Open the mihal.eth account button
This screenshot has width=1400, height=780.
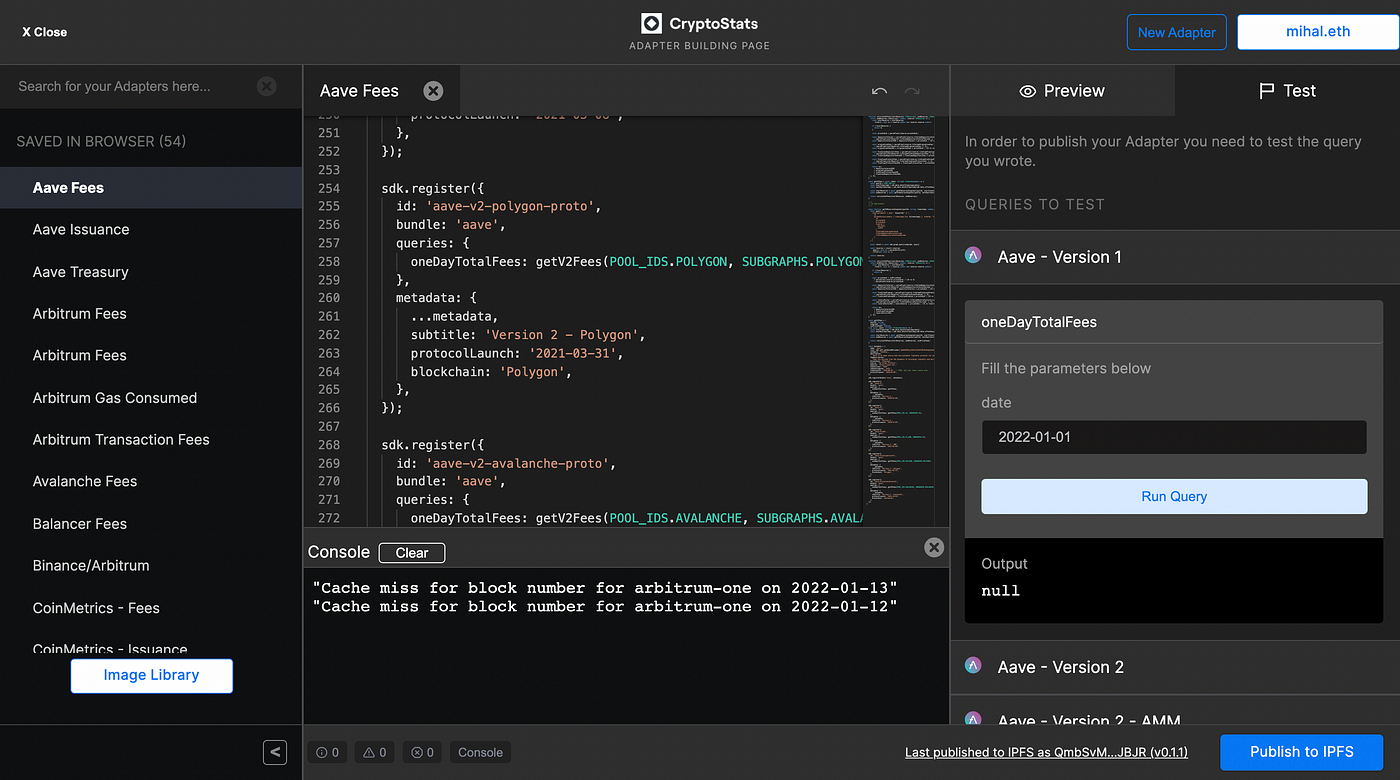pos(1318,32)
